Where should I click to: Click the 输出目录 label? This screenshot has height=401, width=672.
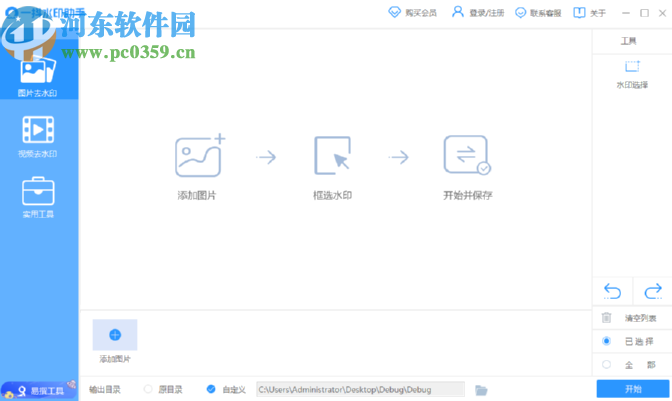(105, 389)
